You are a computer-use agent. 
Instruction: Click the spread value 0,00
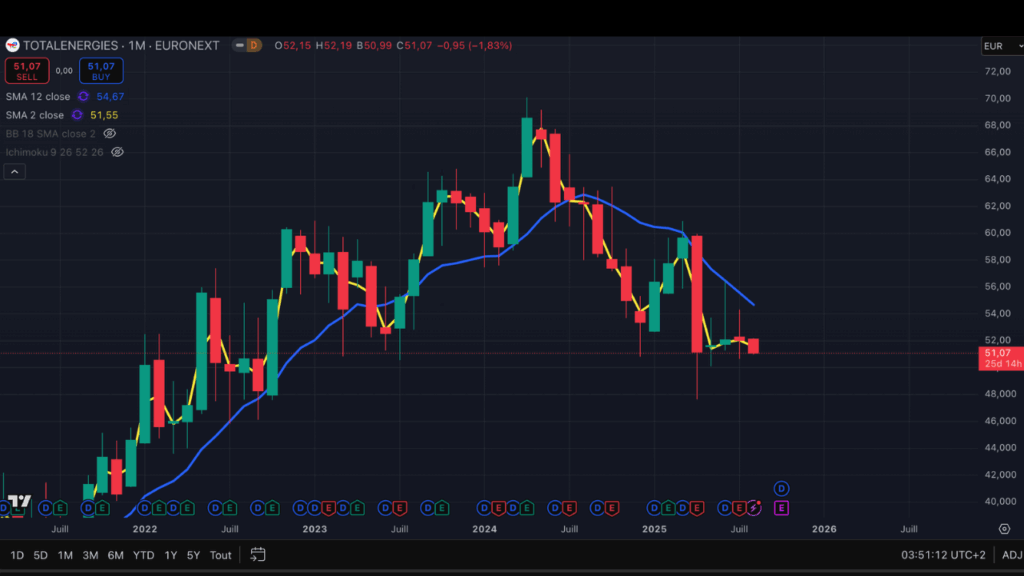64,71
